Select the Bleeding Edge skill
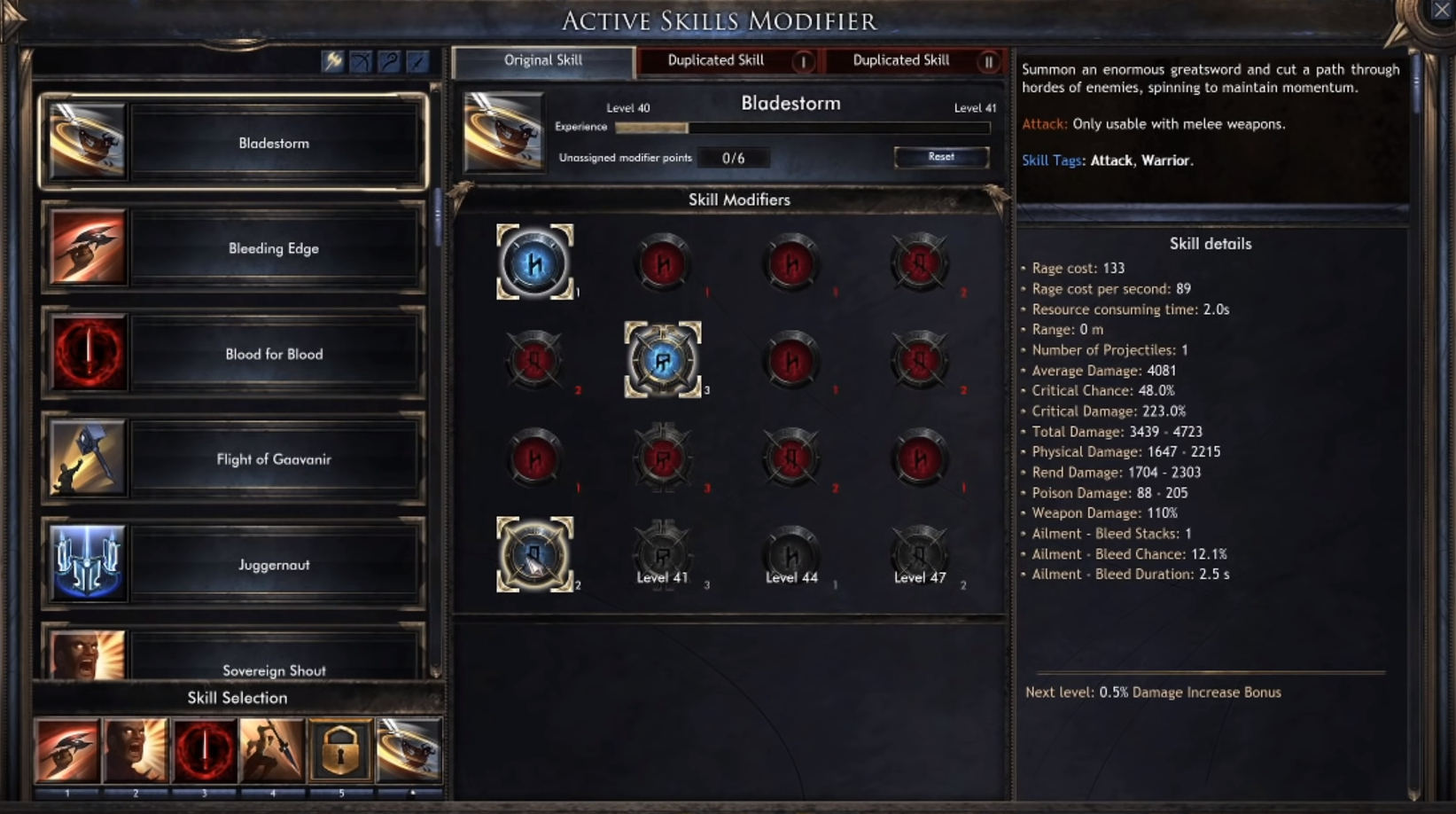Viewport: 1456px width, 814px height. pos(234,248)
